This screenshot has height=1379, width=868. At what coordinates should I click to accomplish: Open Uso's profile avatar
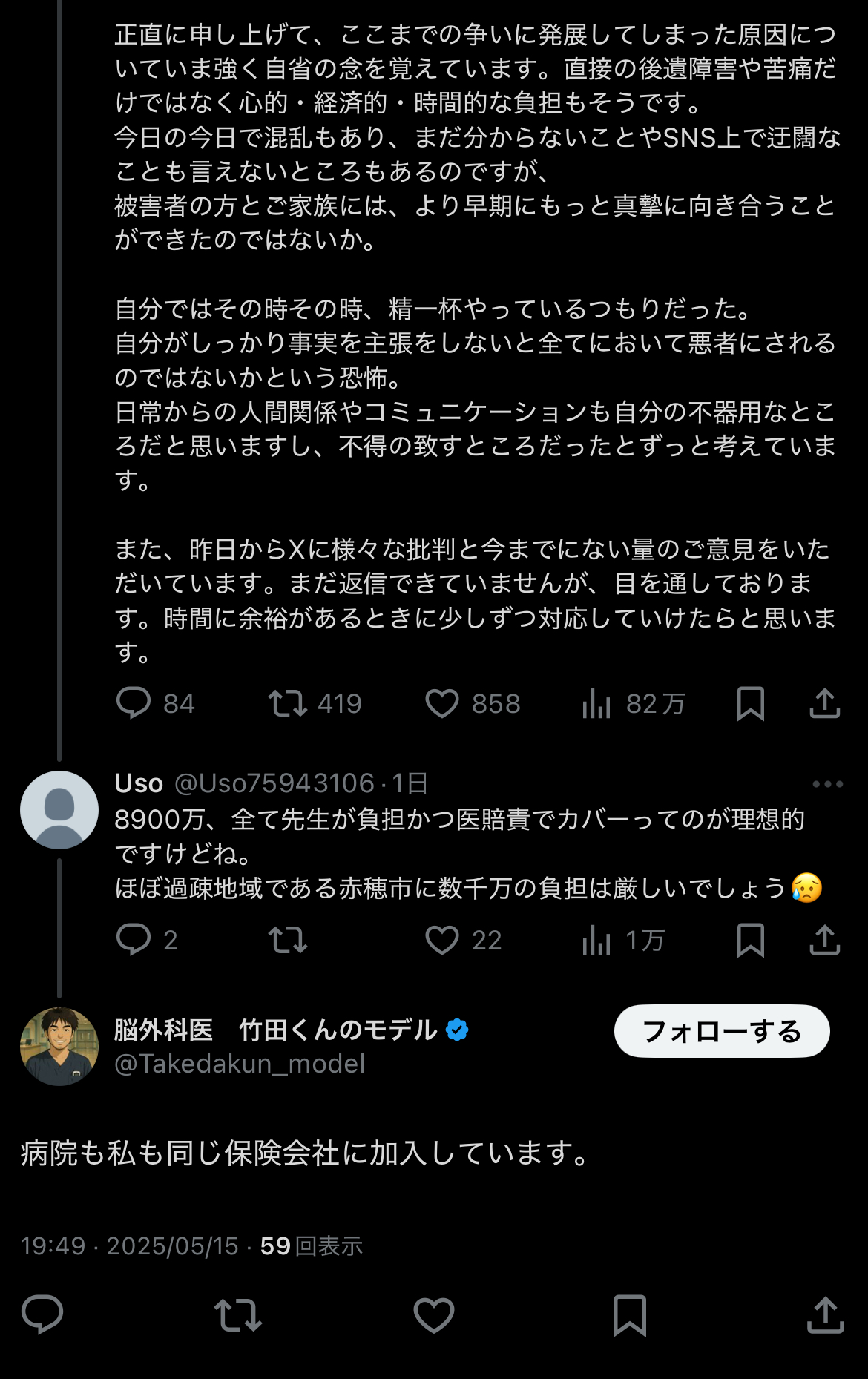59,809
